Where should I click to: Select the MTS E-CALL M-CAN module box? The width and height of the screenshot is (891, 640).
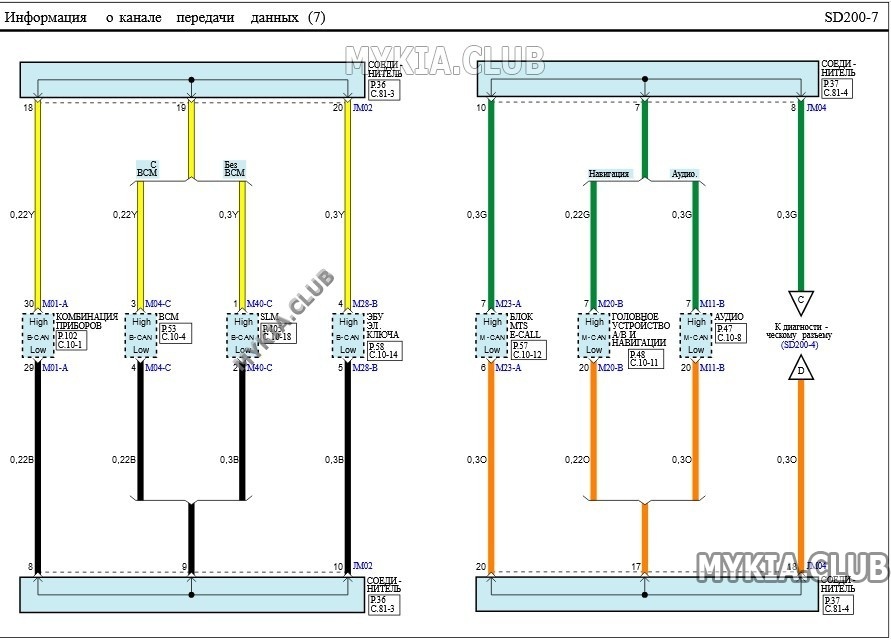tap(492, 336)
